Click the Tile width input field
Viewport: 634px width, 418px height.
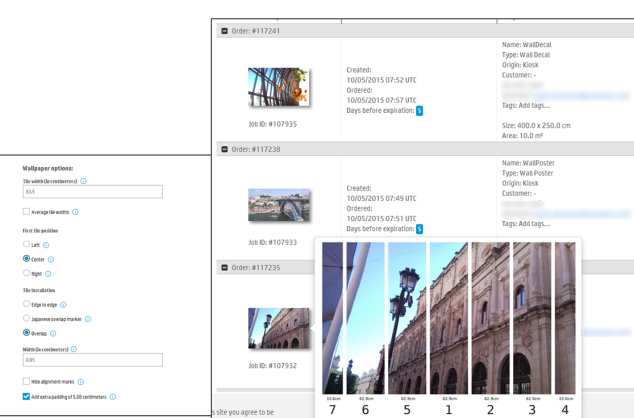click(x=92, y=192)
